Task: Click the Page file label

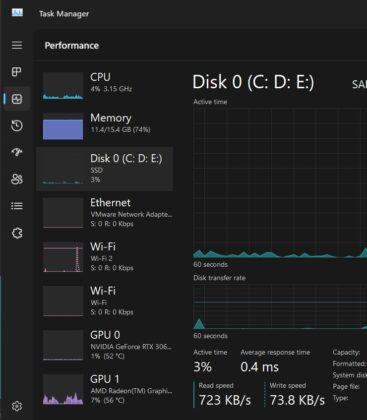Action: (x=346, y=387)
